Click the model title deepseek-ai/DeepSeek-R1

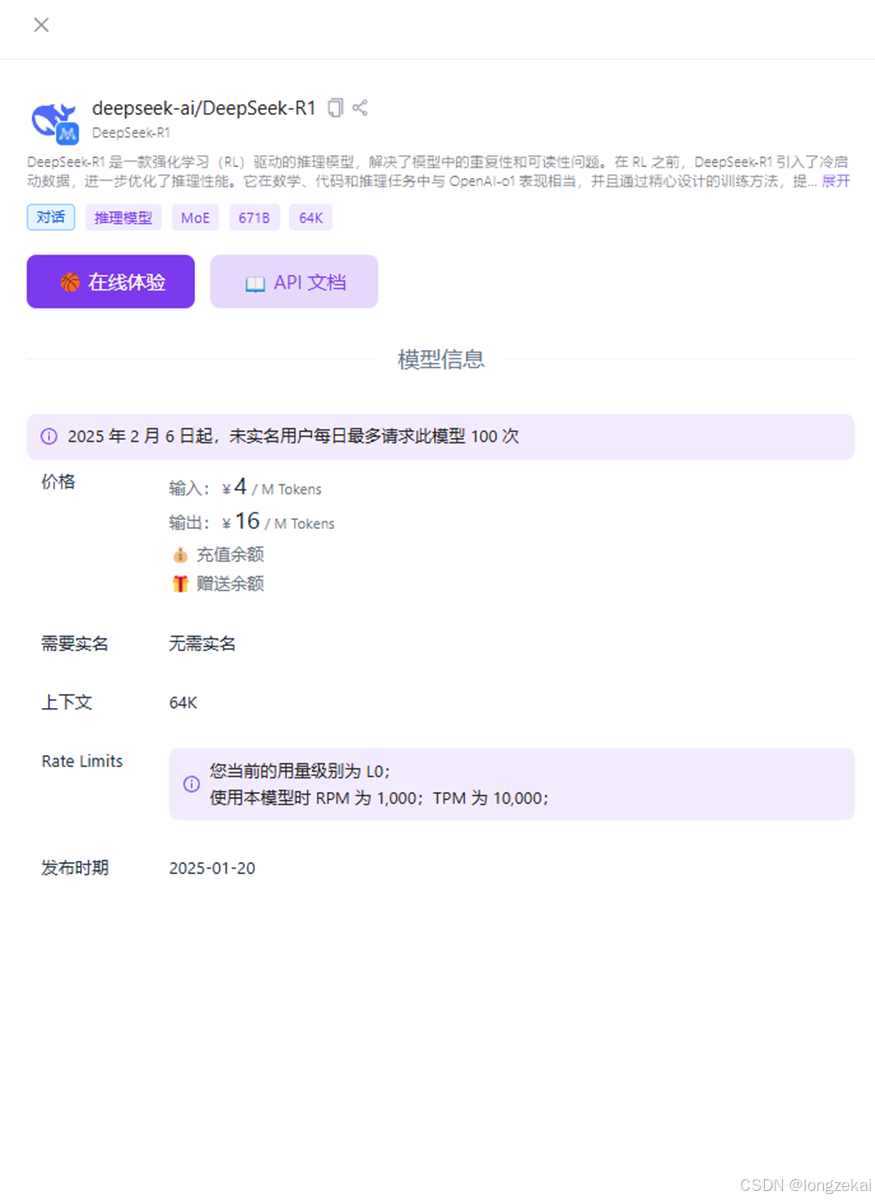point(204,108)
